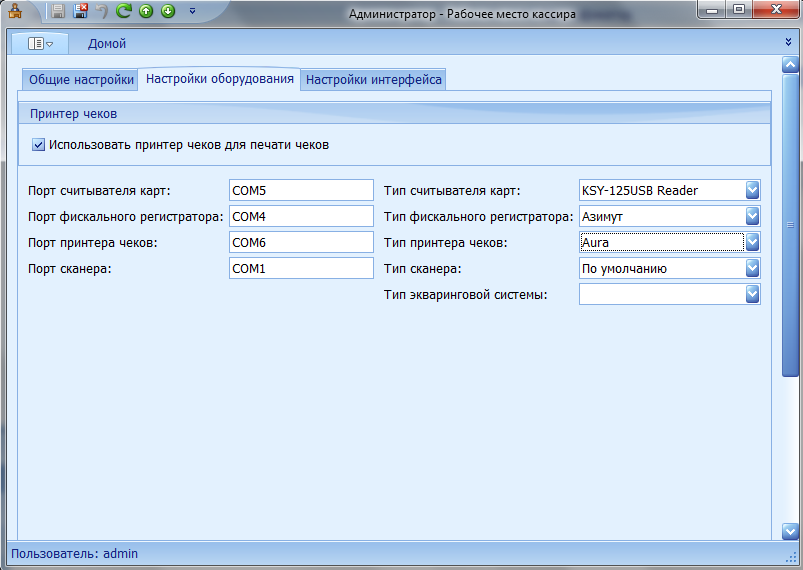Expand the card reader type dropdown
This screenshot has width=803, height=570.
[x=752, y=190]
